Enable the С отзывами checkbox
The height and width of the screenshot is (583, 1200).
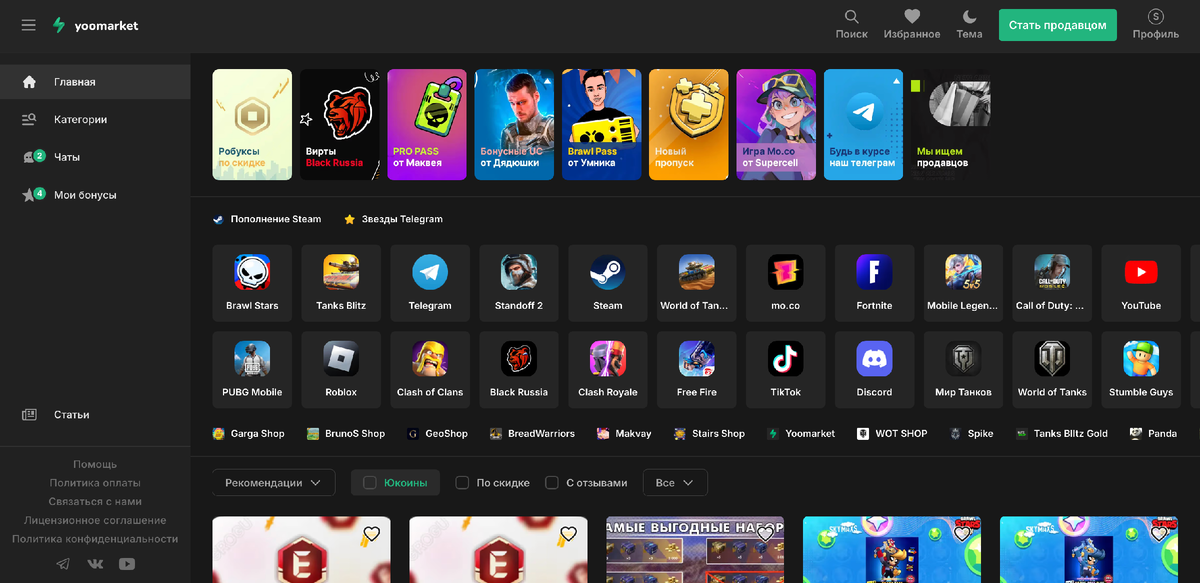point(552,483)
